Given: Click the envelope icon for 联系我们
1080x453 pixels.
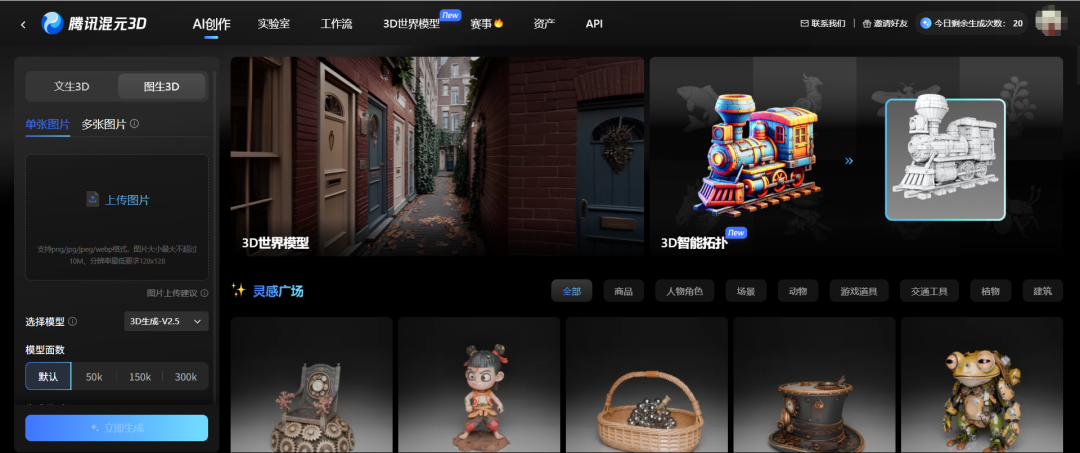Looking at the screenshot, I should [x=805, y=23].
